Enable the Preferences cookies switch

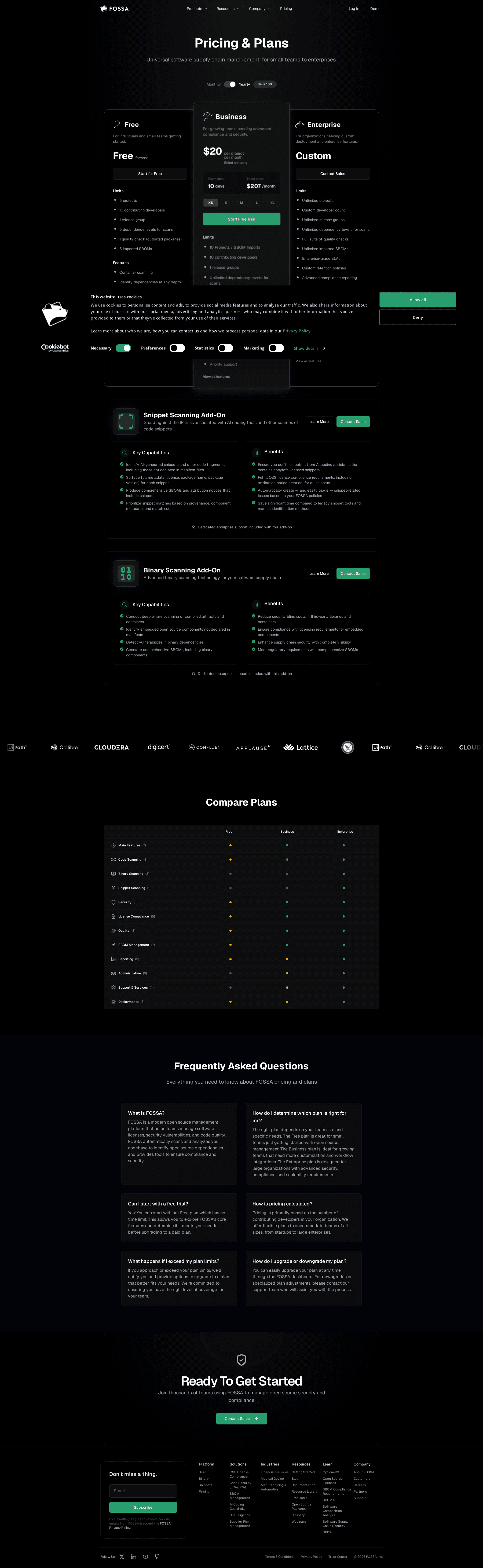177,348
